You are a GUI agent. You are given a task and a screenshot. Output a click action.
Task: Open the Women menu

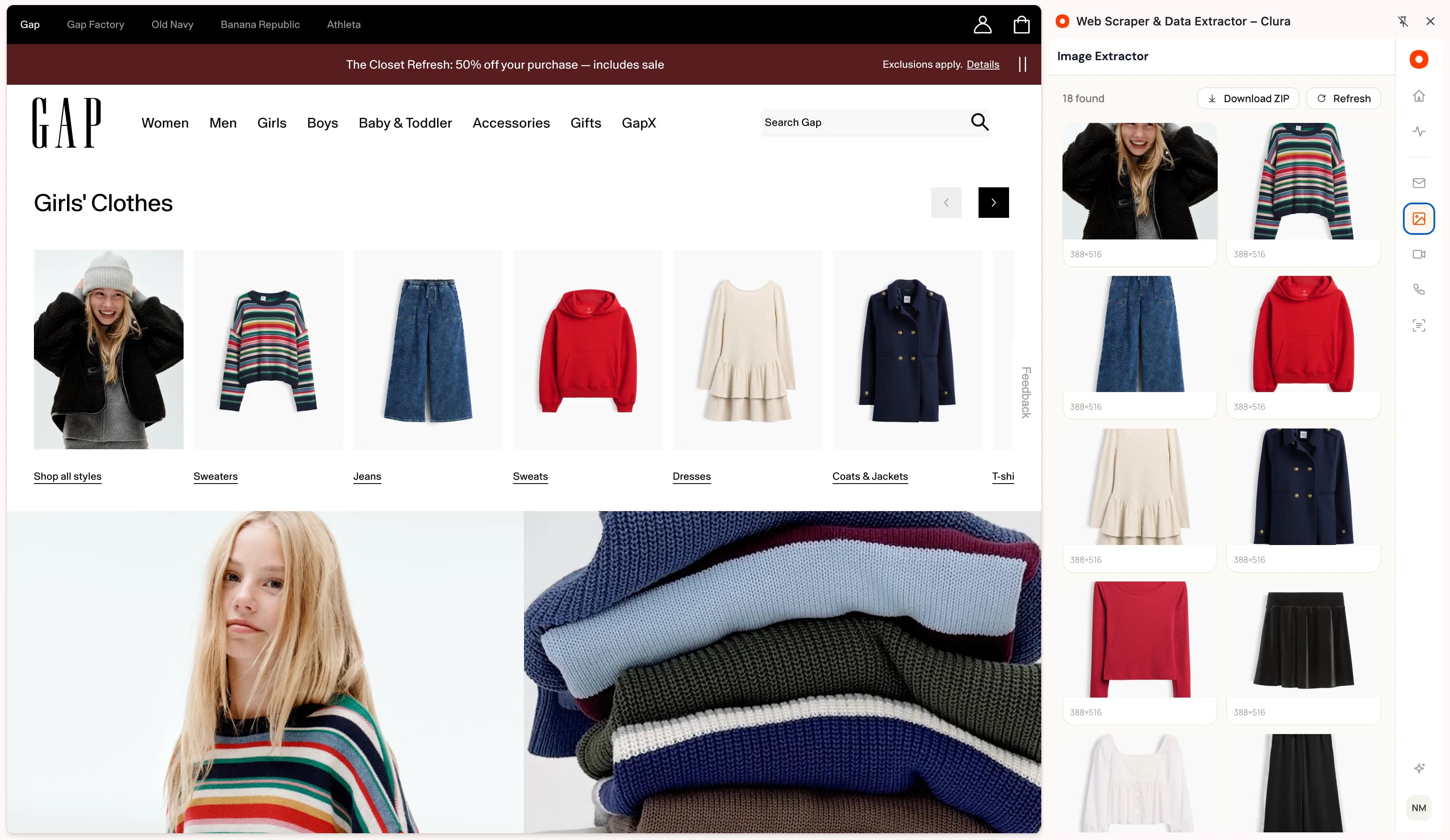coord(165,123)
